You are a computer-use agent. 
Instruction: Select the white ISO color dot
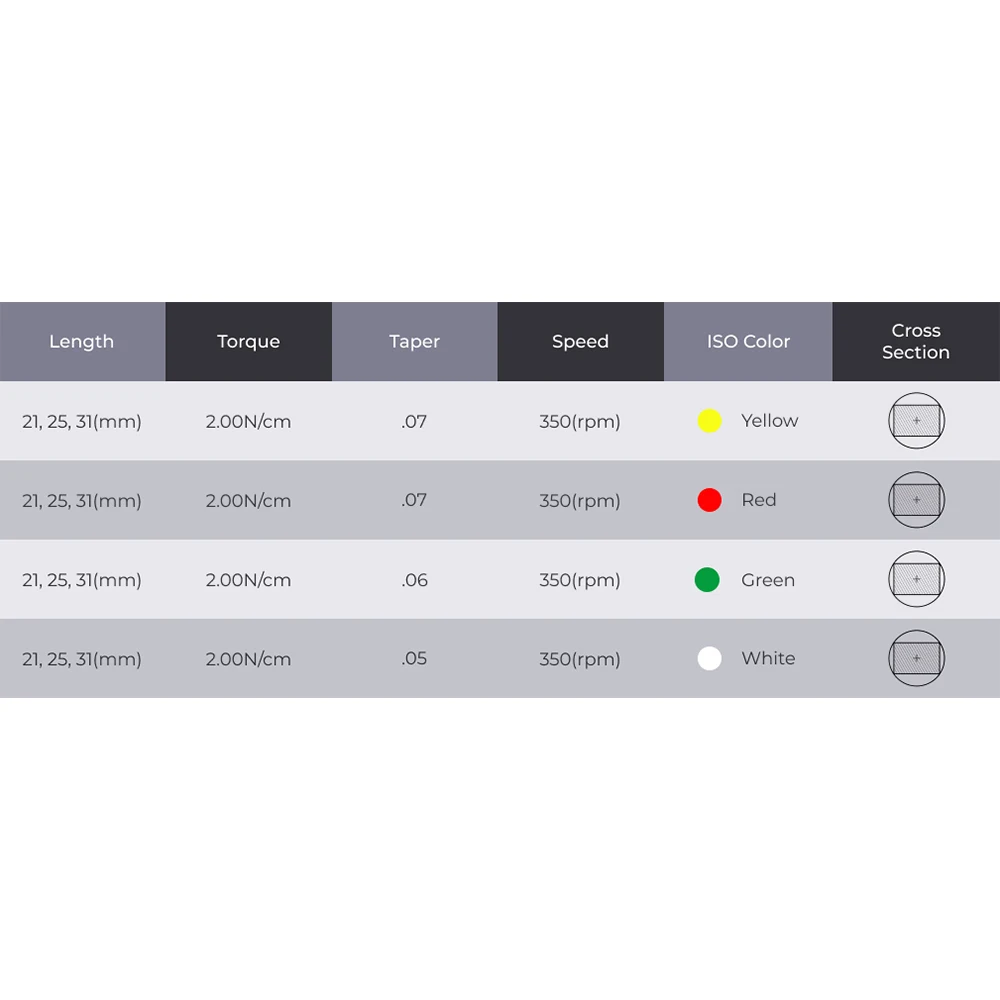click(709, 658)
